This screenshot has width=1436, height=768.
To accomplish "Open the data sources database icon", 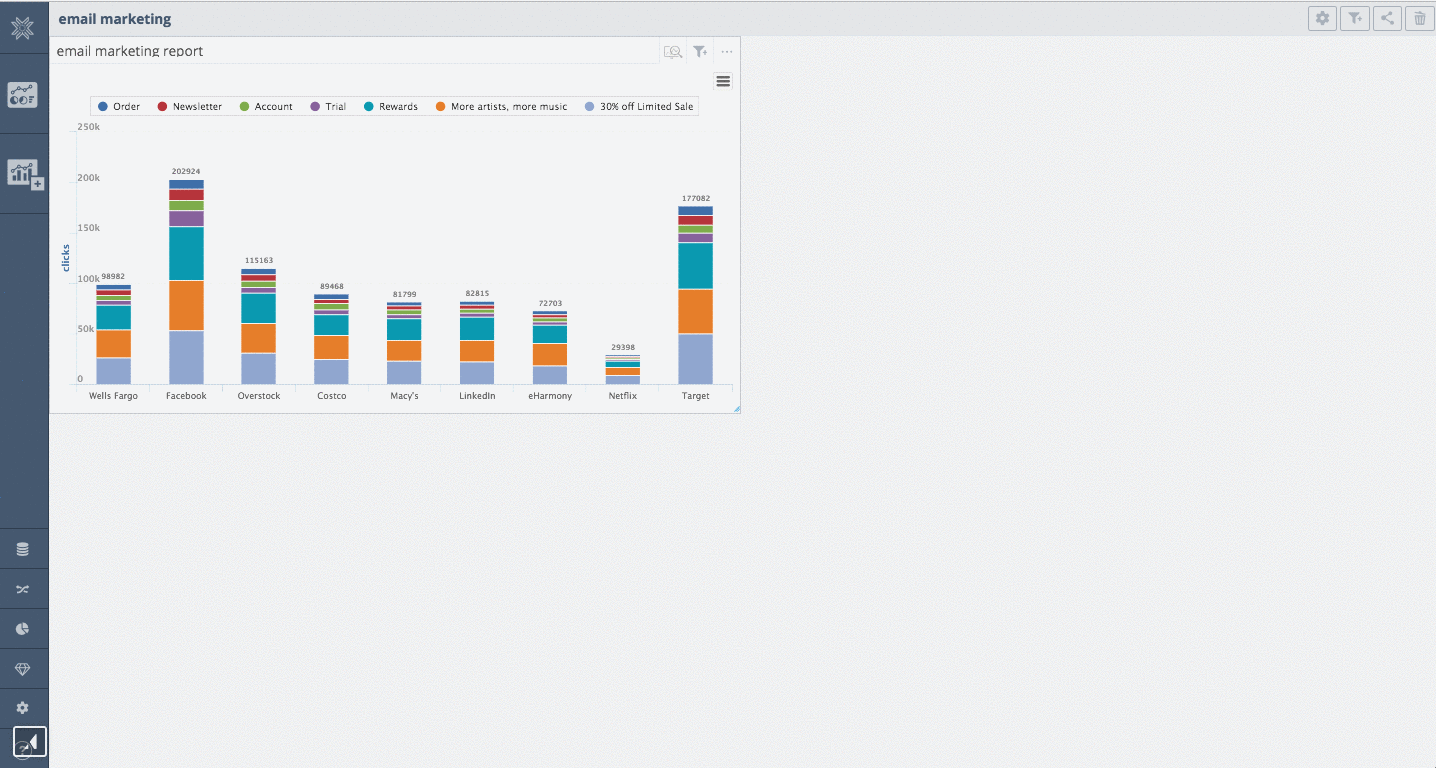I will (23, 549).
